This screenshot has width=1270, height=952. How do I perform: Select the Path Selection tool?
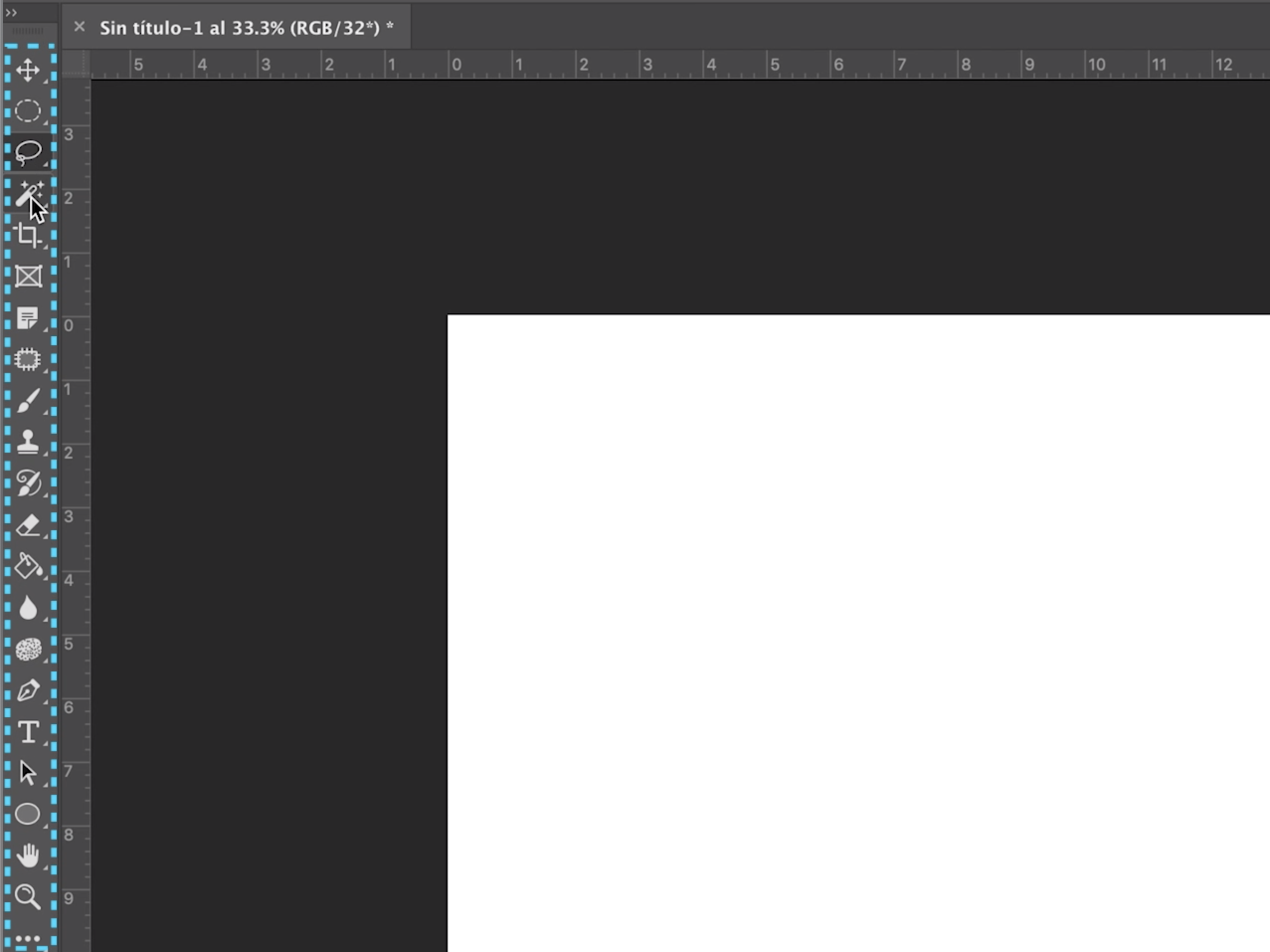pyautogui.click(x=27, y=773)
